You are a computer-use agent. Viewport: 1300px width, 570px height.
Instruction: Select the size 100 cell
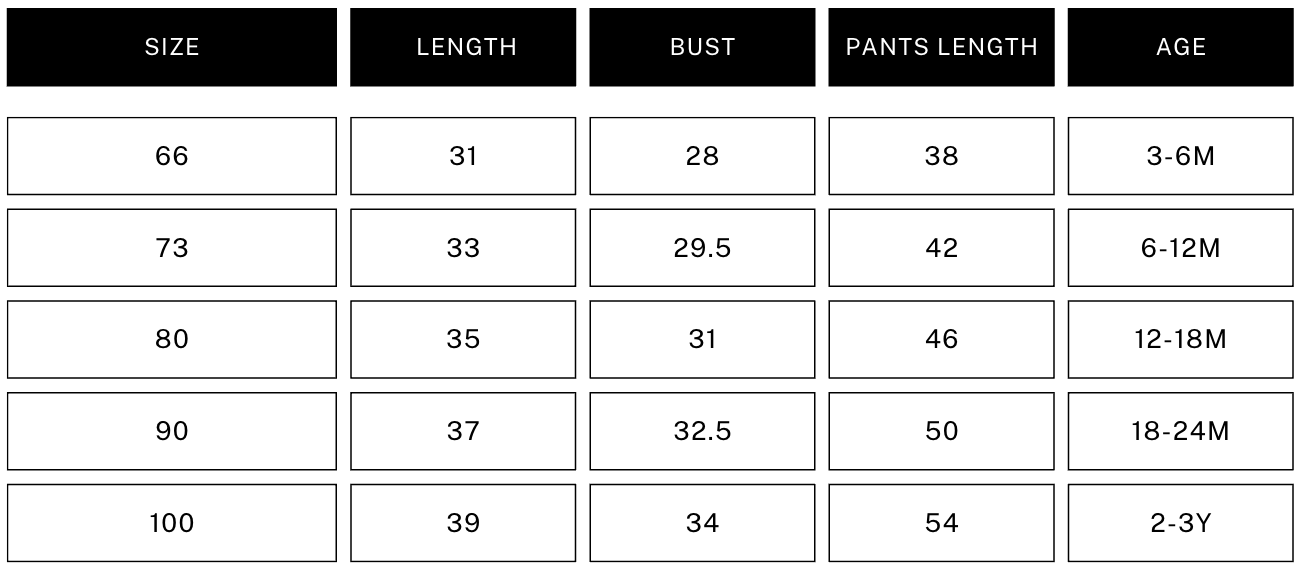point(172,523)
